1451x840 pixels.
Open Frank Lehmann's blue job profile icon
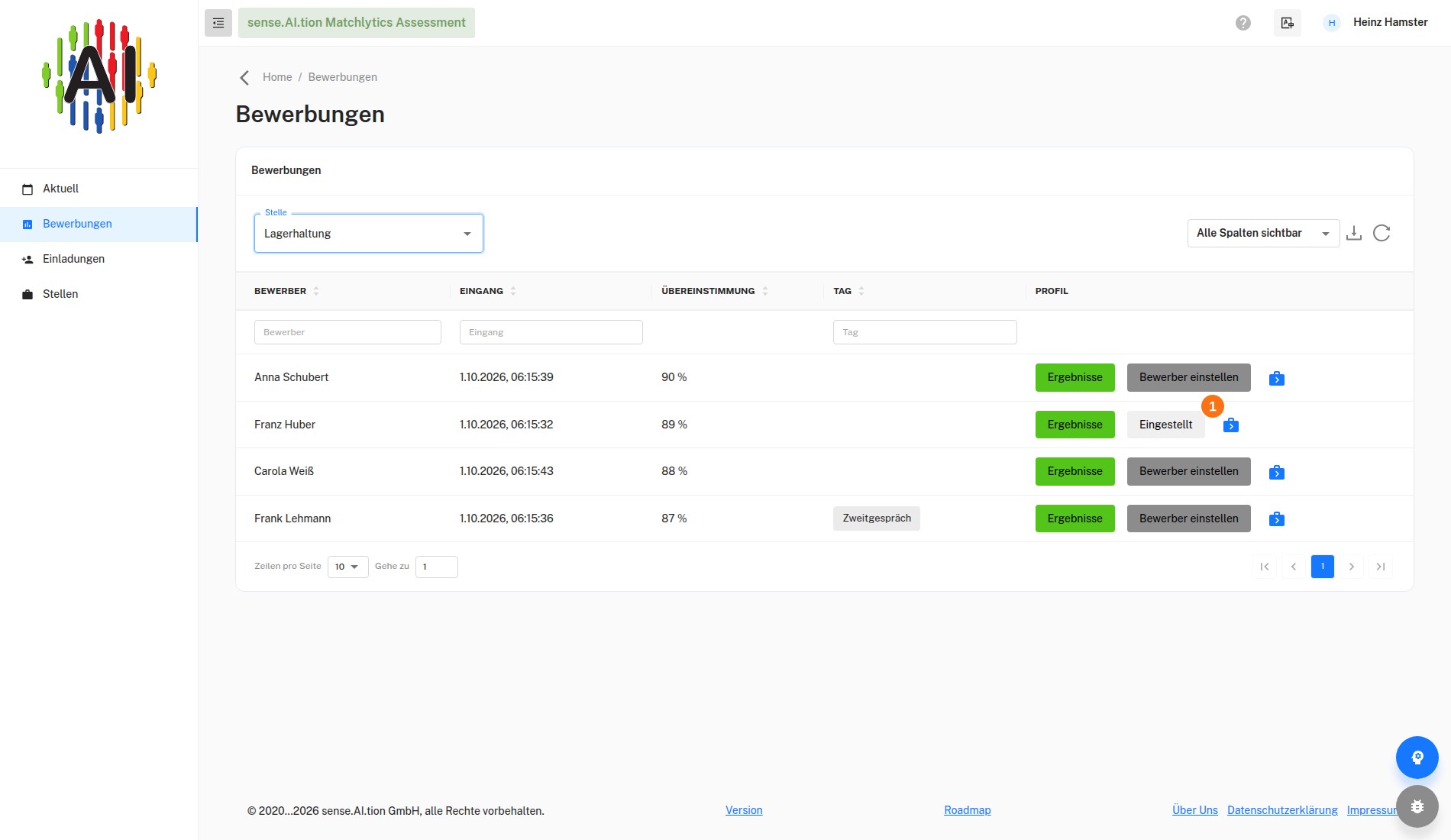[x=1277, y=519]
